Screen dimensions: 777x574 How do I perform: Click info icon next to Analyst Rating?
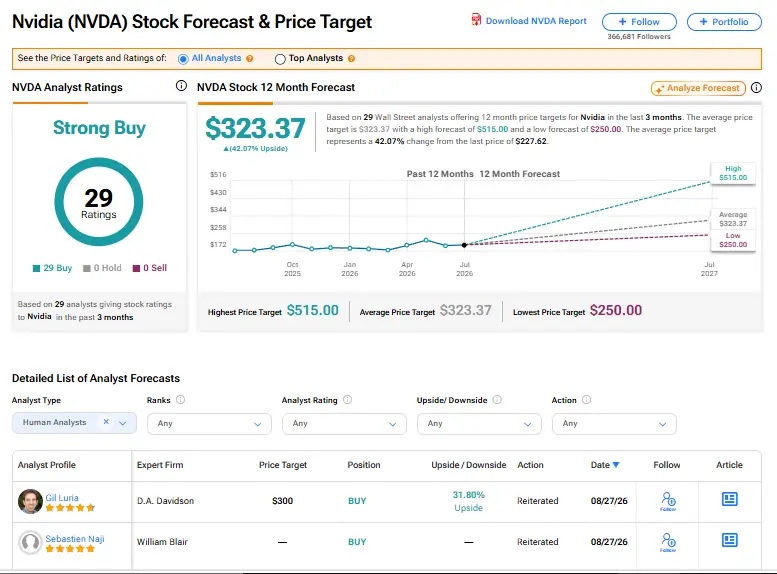tap(347, 400)
